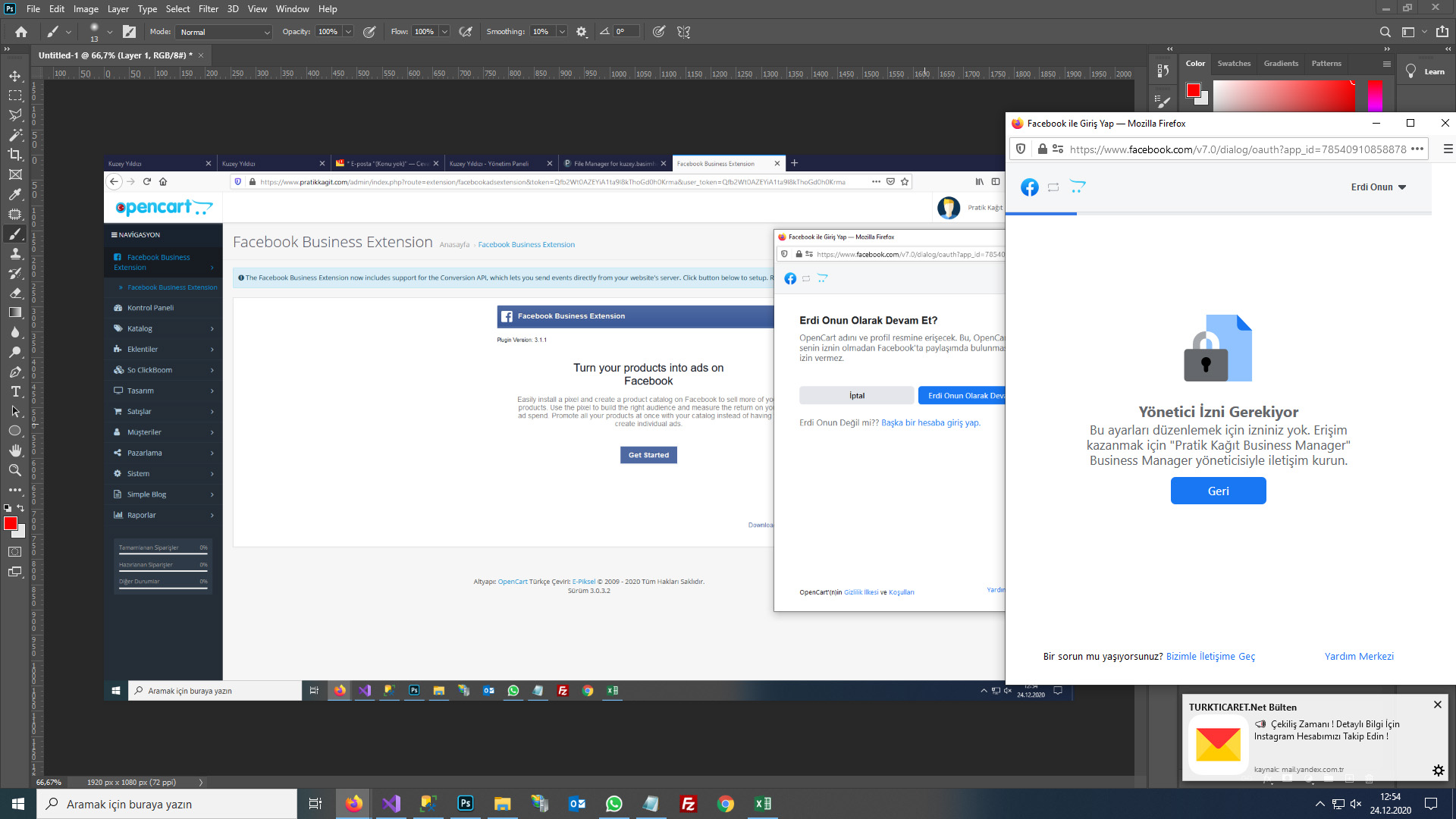Screen dimensions: 1456x819
Task: Toggle symmetry paint options butterfly icon
Action: coord(683,32)
